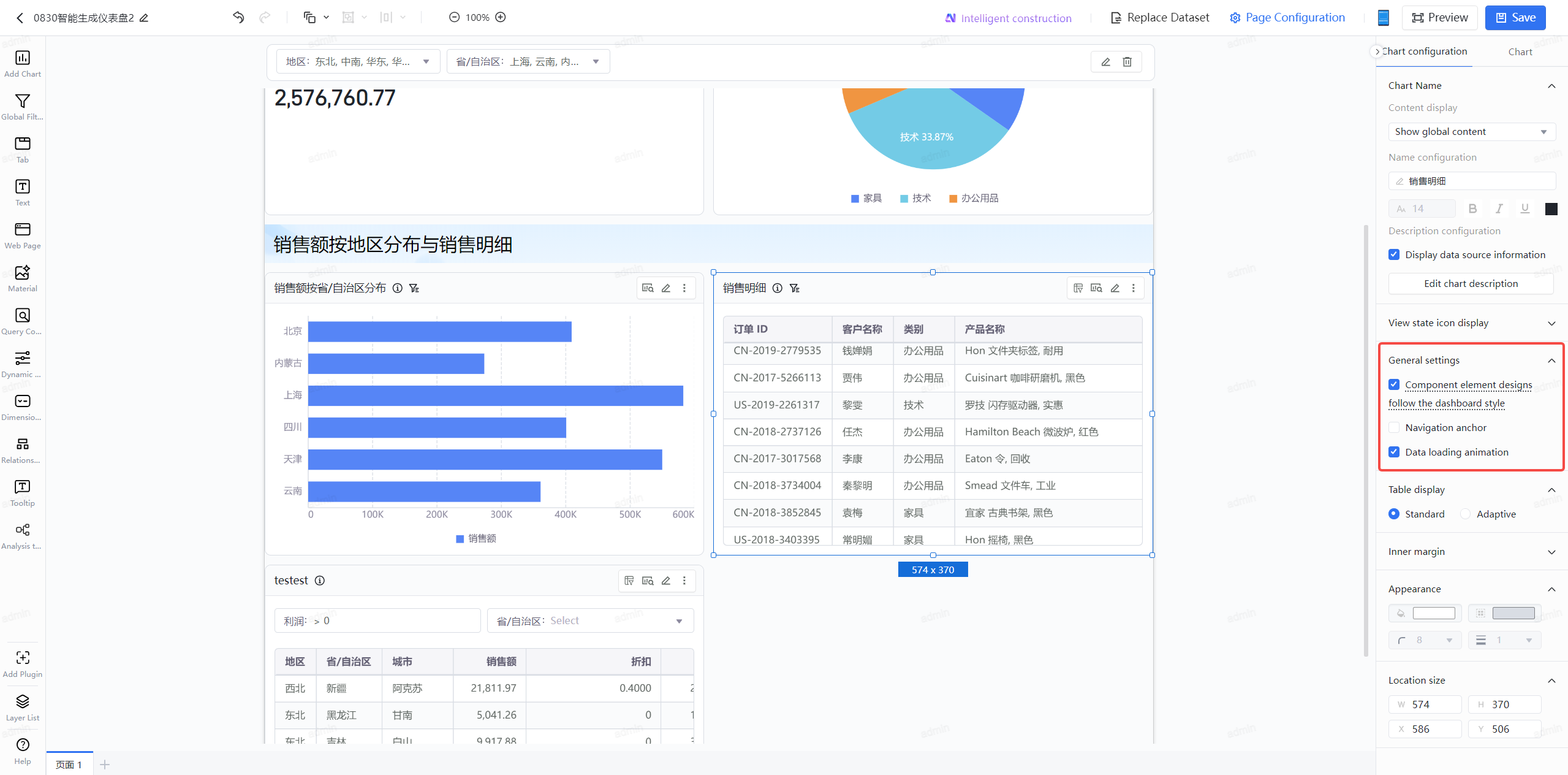Enable the Navigation anchor checkbox
1568x775 pixels.
pyautogui.click(x=1394, y=427)
